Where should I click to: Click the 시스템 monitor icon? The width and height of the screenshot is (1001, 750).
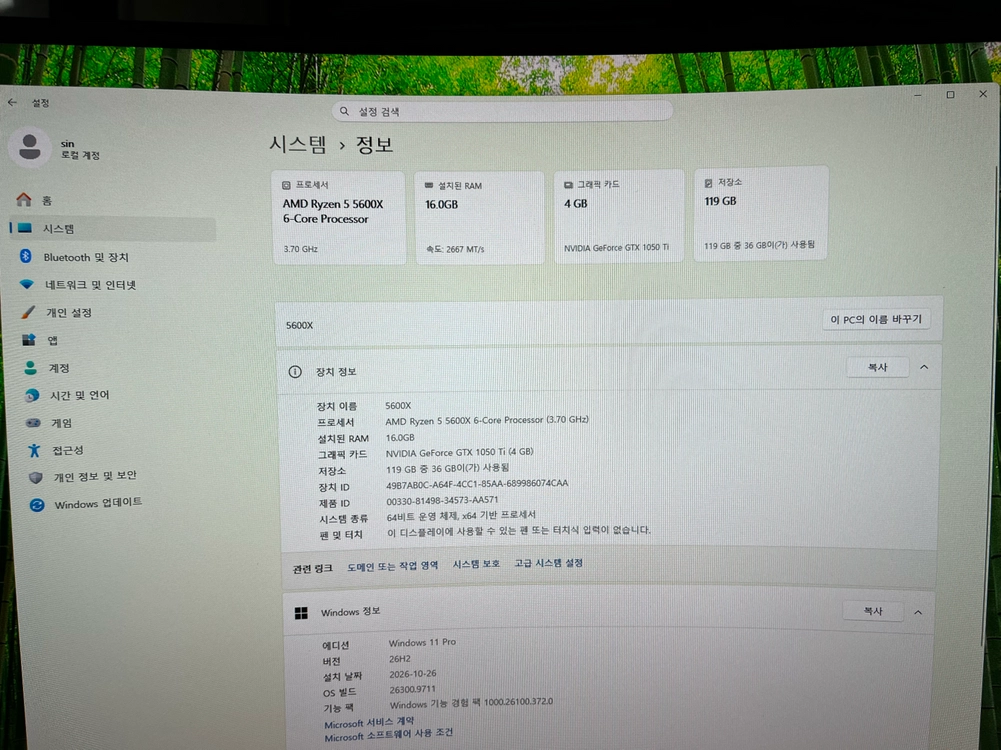pos(25,228)
